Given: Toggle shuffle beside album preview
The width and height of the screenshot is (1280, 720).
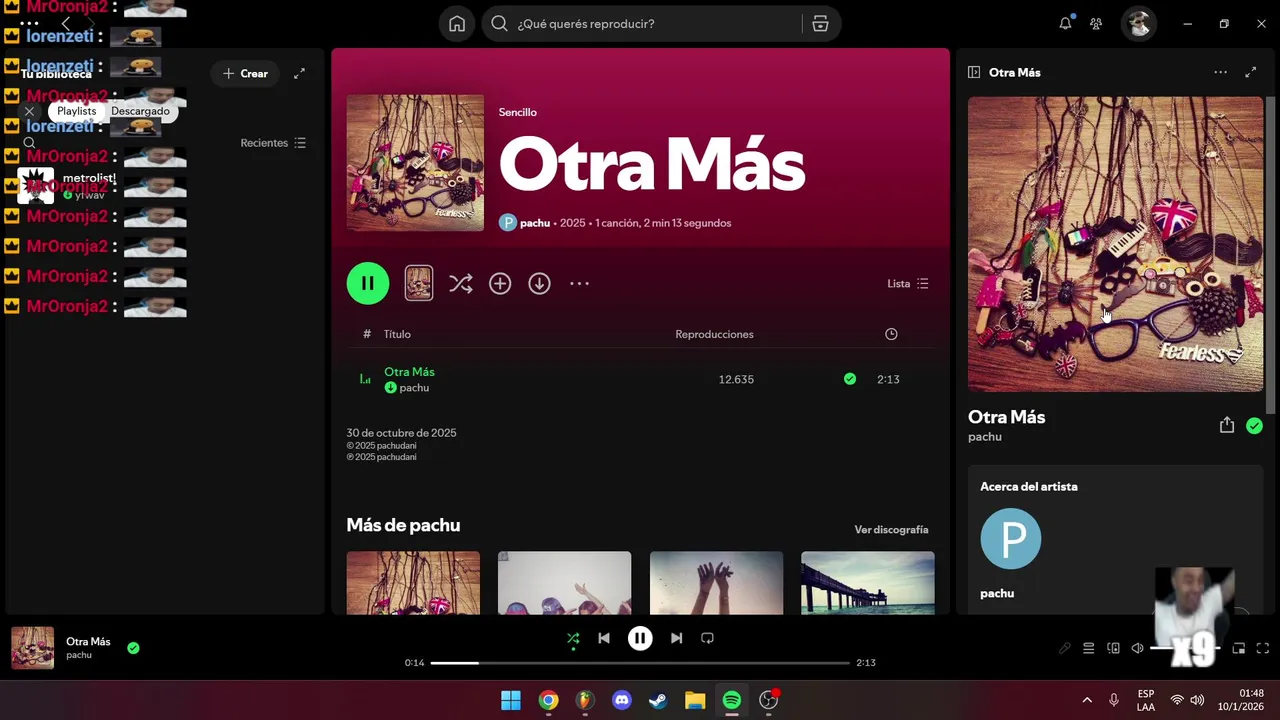Looking at the screenshot, I should [x=460, y=284].
